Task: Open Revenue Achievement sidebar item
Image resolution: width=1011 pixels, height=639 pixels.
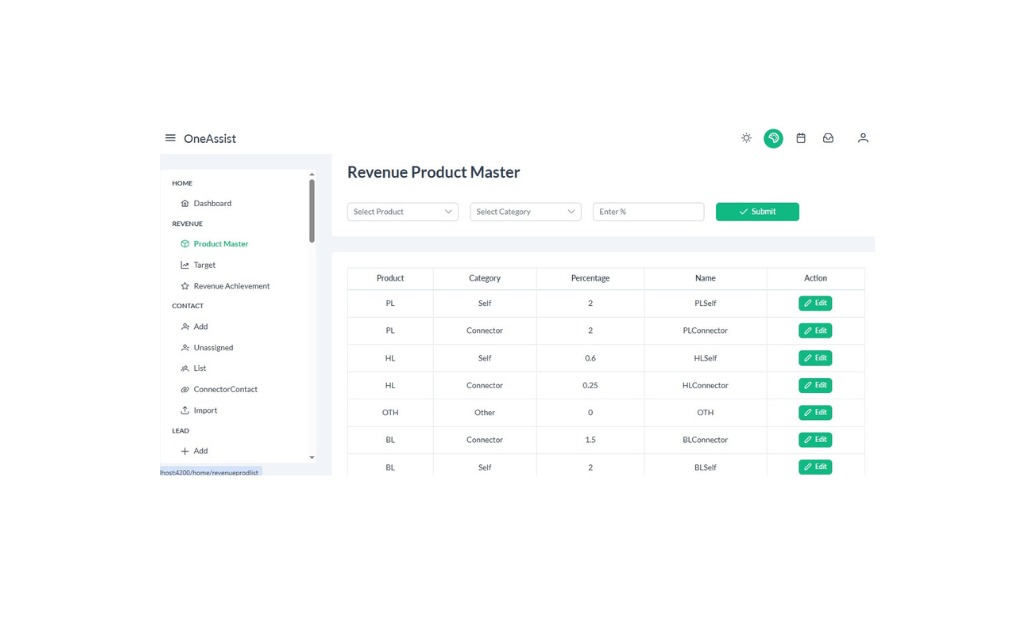Action: tap(231, 286)
